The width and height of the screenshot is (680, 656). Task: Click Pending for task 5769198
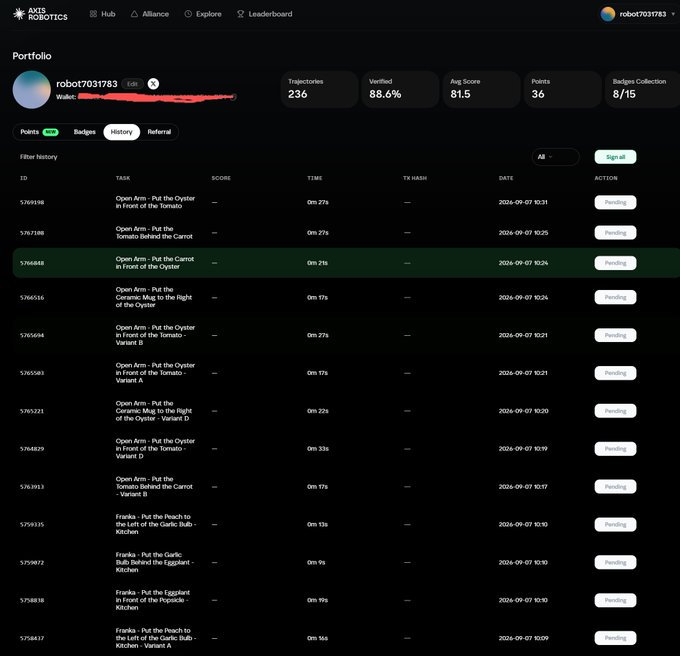click(615, 202)
